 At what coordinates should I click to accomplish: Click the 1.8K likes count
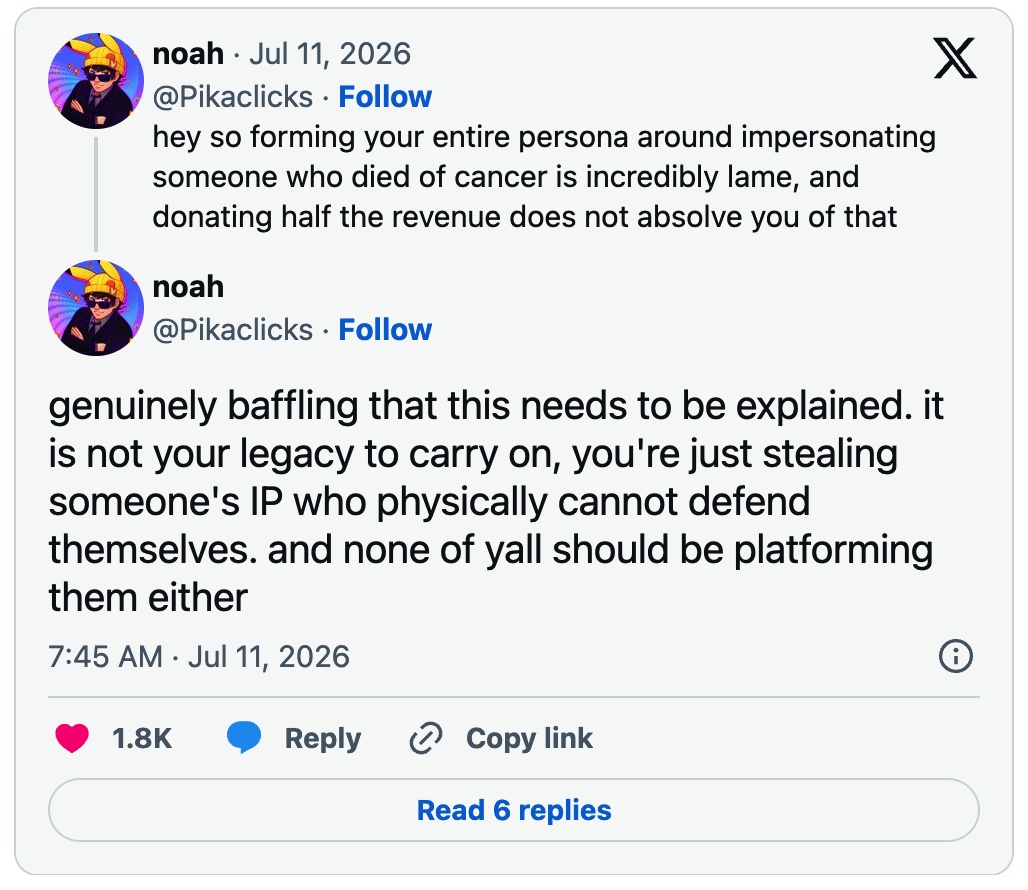(142, 739)
